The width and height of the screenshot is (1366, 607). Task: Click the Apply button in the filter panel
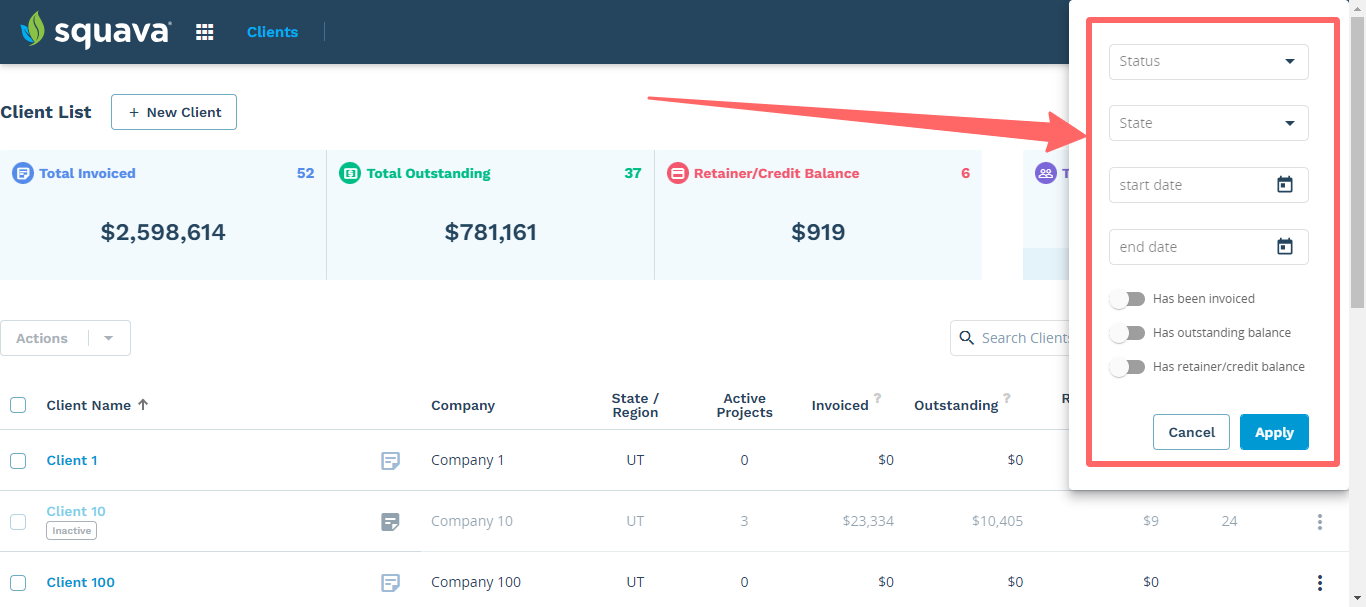[1274, 431]
